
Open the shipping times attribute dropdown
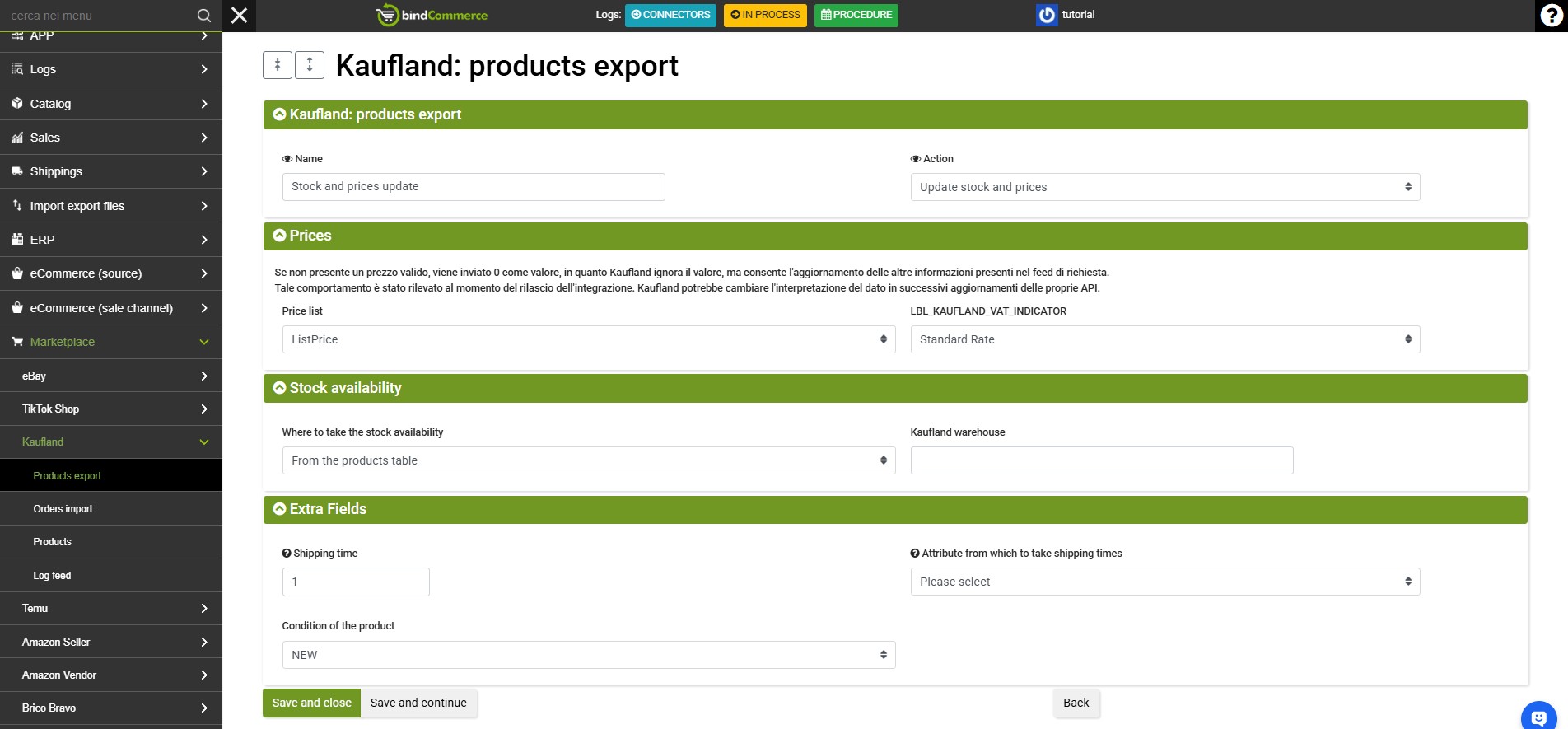(x=1165, y=582)
